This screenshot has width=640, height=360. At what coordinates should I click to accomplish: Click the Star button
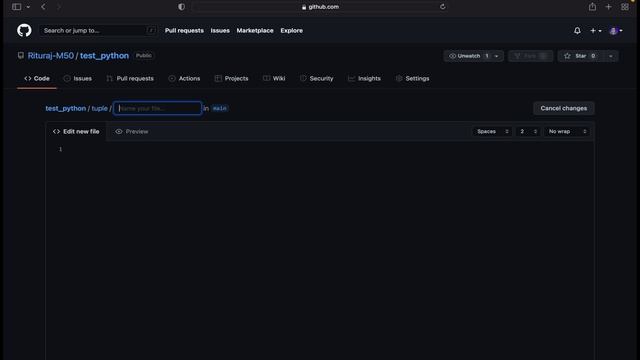click(x=580, y=56)
